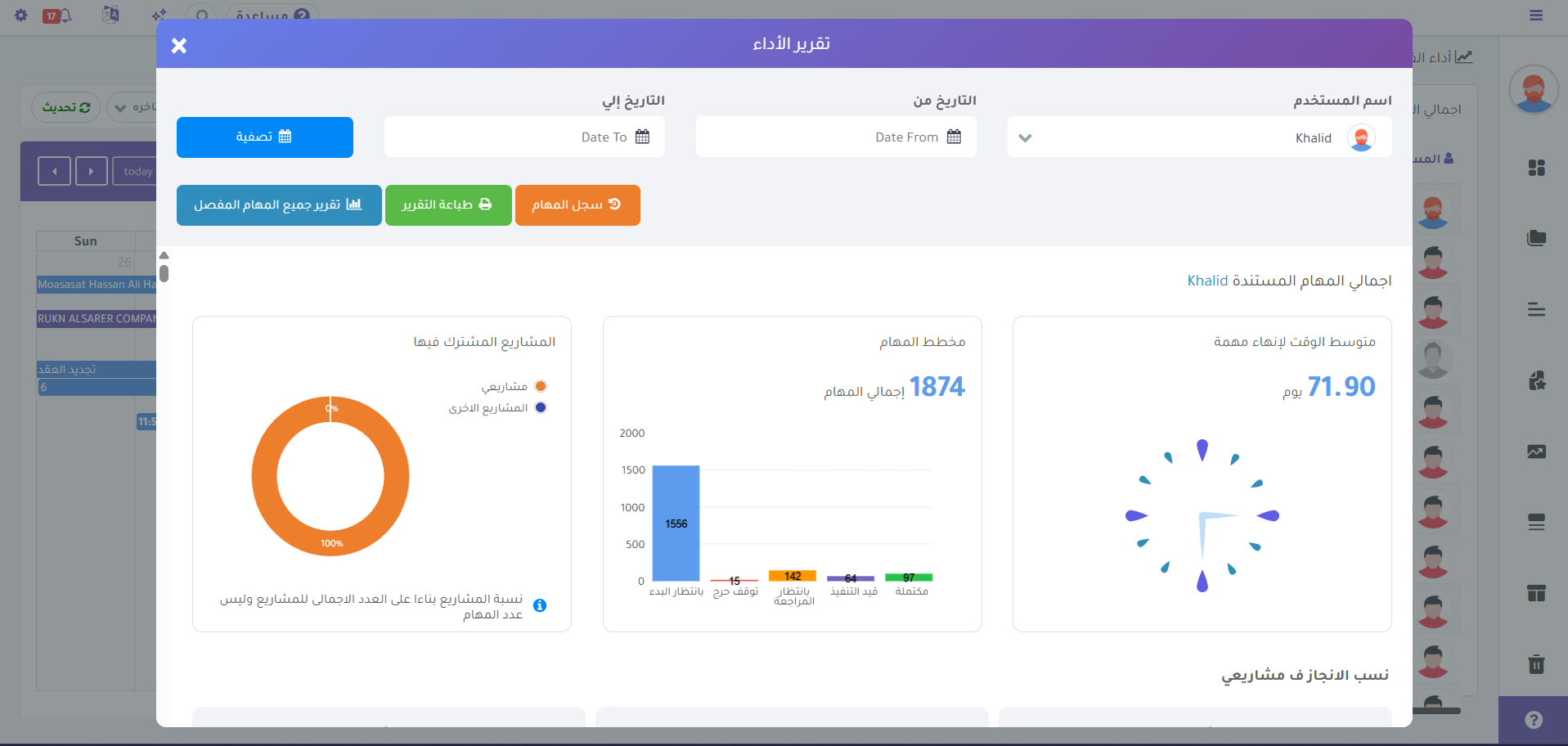Click the modal scrollbar up arrow
This screenshot has height=746, width=1568.
coord(164,255)
